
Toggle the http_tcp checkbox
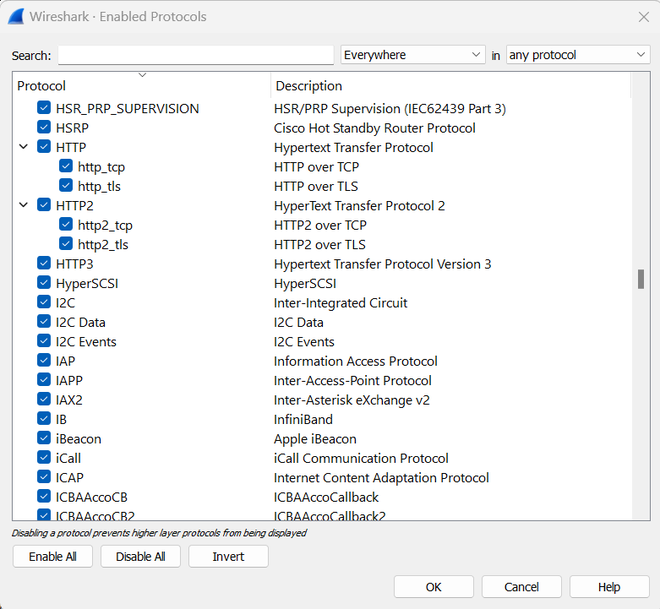pos(66,166)
